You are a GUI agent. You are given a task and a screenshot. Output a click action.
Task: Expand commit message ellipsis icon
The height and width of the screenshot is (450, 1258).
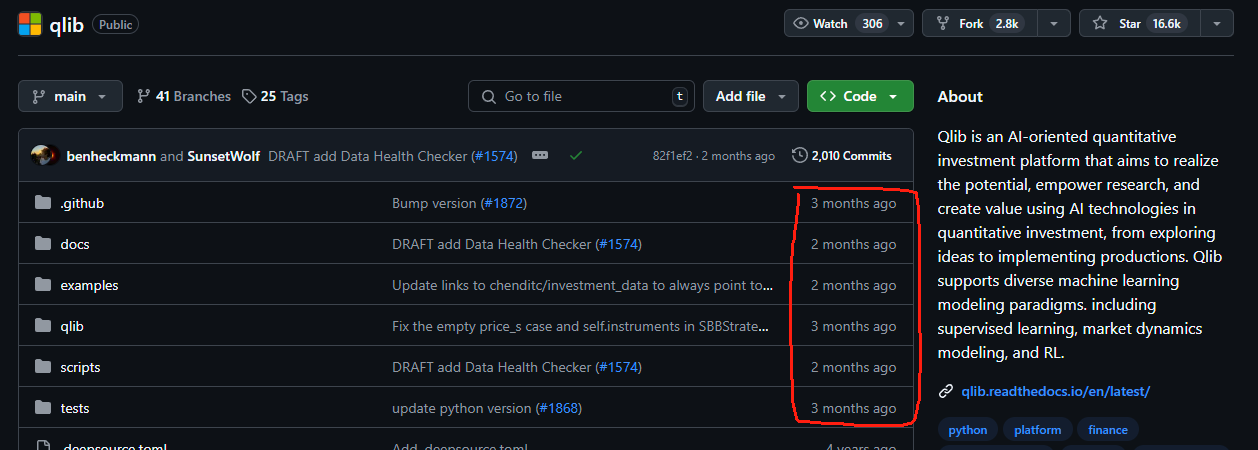[540, 156]
